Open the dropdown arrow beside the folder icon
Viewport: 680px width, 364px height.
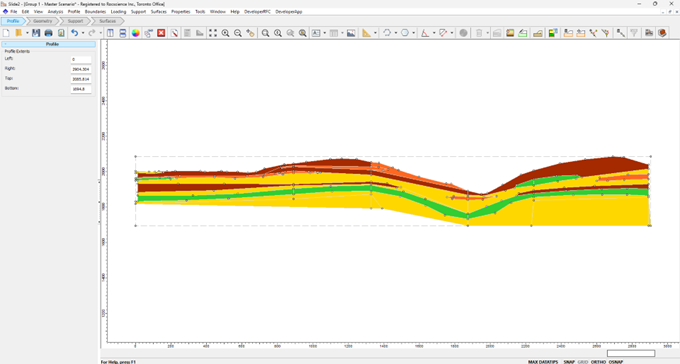(27, 33)
